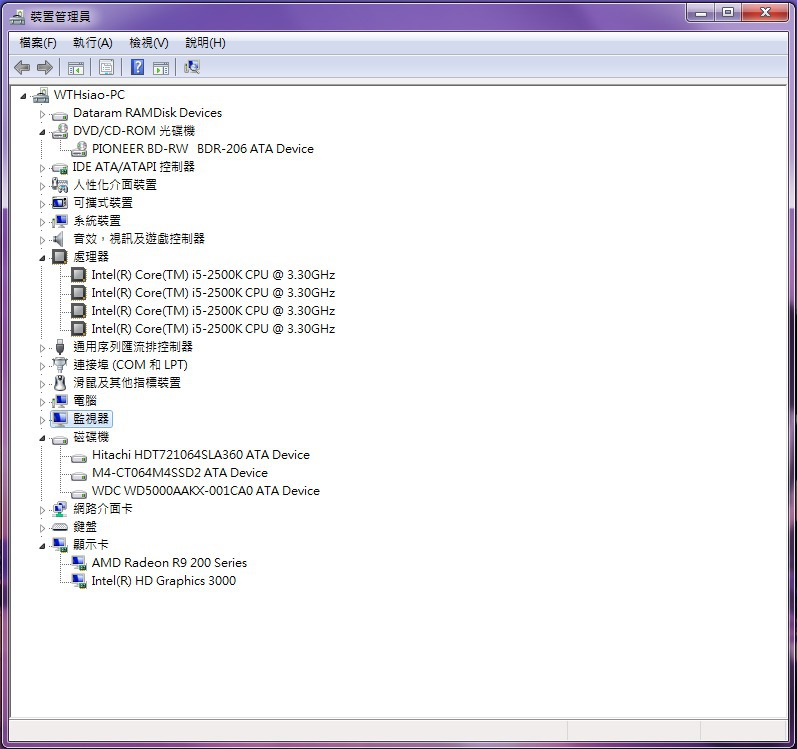This screenshot has width=797, height=749.
Task: Select Intel(R) HD Graphics 3000
Action: (164, 581)
